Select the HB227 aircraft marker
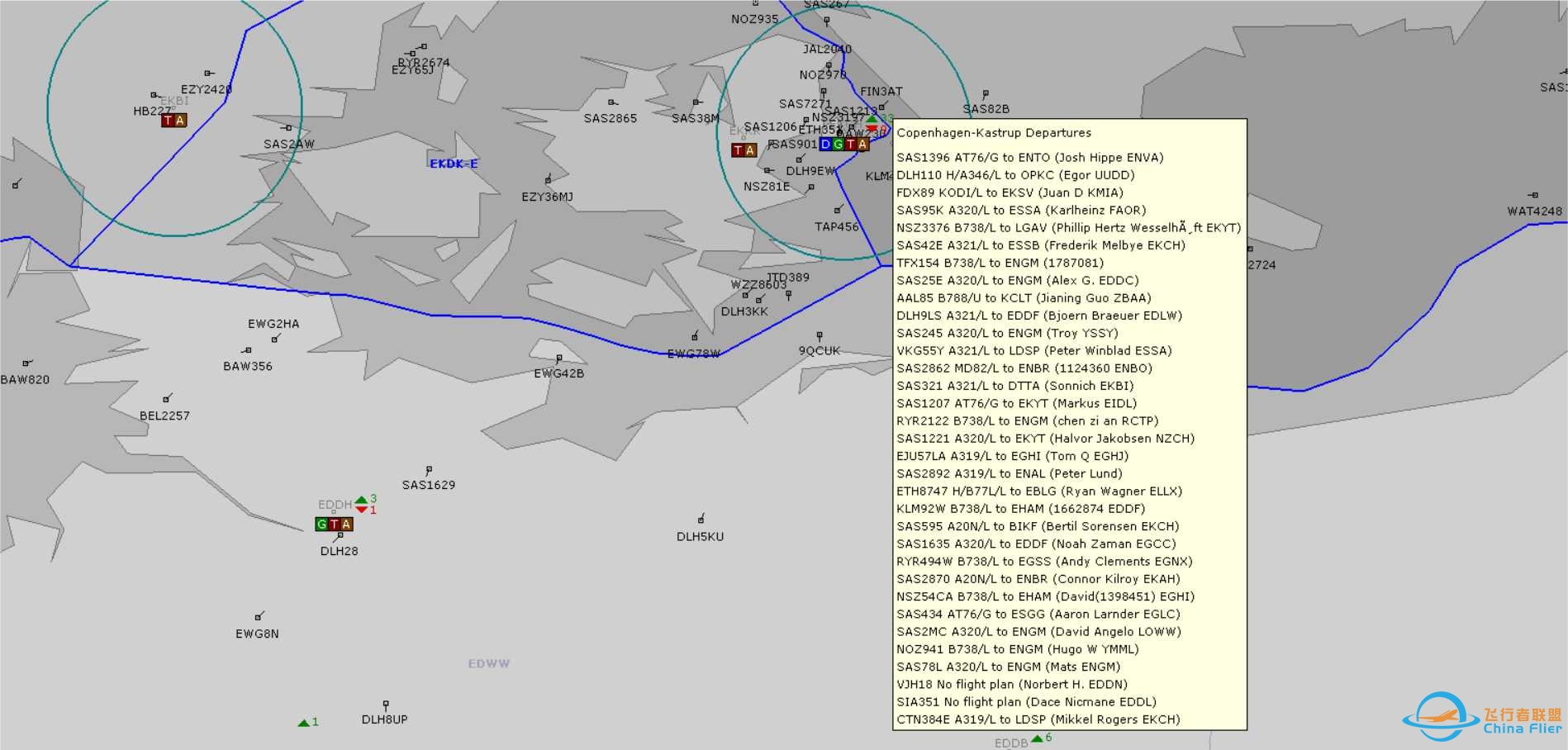Image resolution: width=1568 pixels, height=750 pixels. (154, 95)
